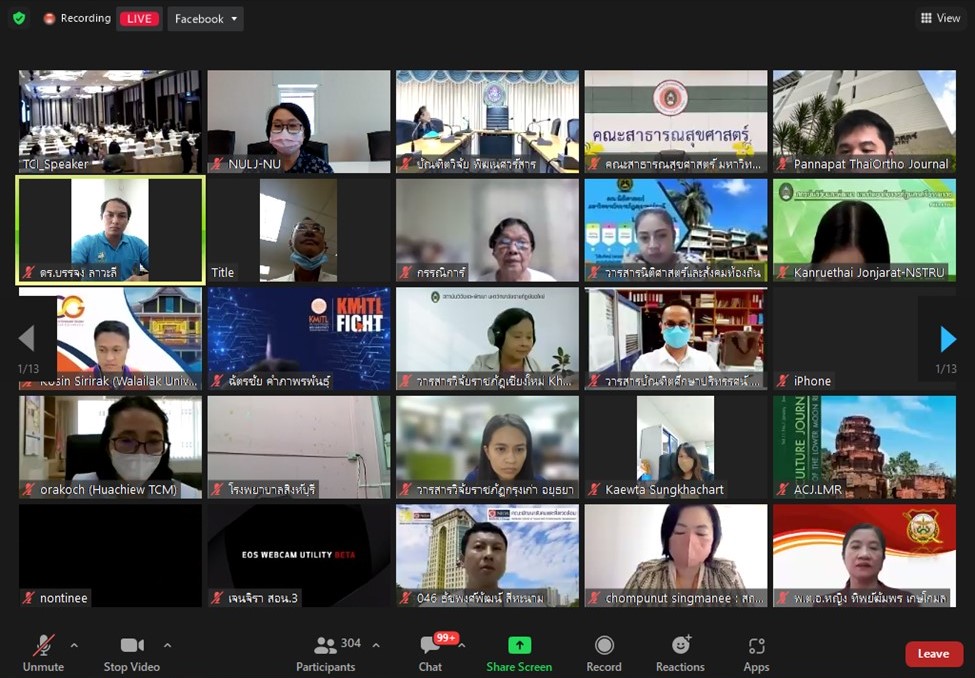
Task: Select the KMITL FIGHT video tile
Action: tap(298, 338)
